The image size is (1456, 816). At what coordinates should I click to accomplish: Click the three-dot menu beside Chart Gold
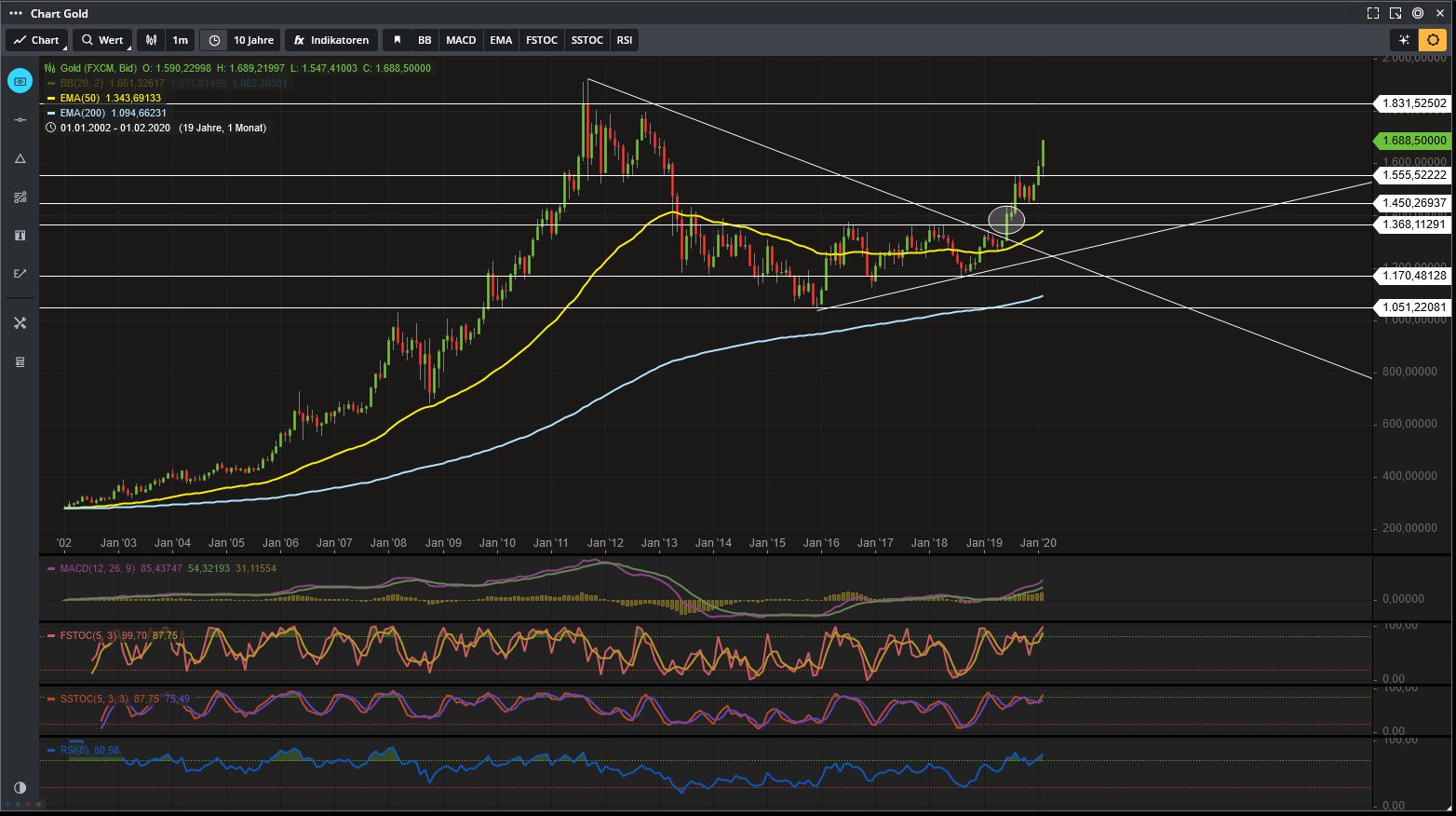coord(16,13)
